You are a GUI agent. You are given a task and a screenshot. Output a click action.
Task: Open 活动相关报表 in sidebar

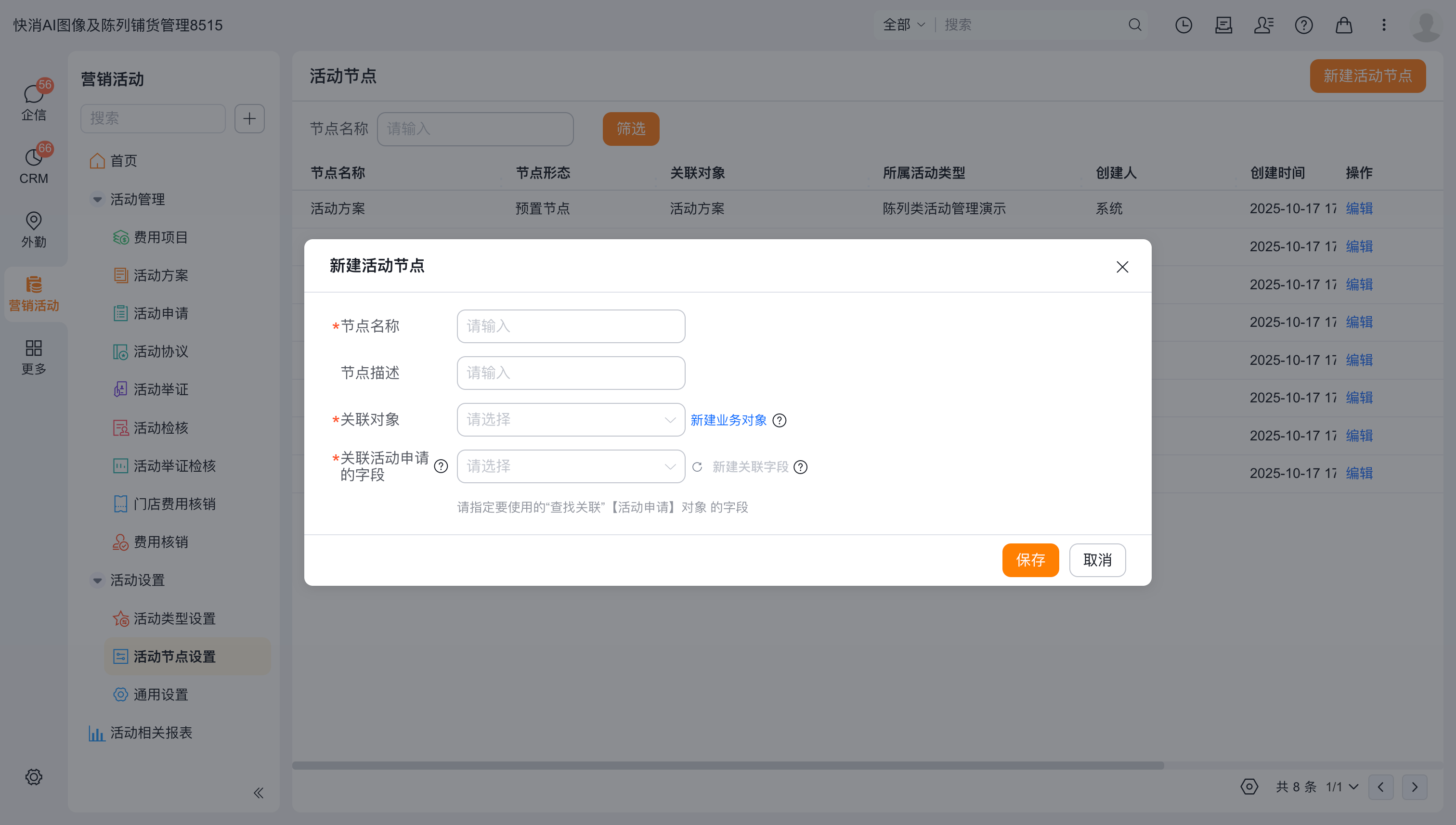pos(141,733)
